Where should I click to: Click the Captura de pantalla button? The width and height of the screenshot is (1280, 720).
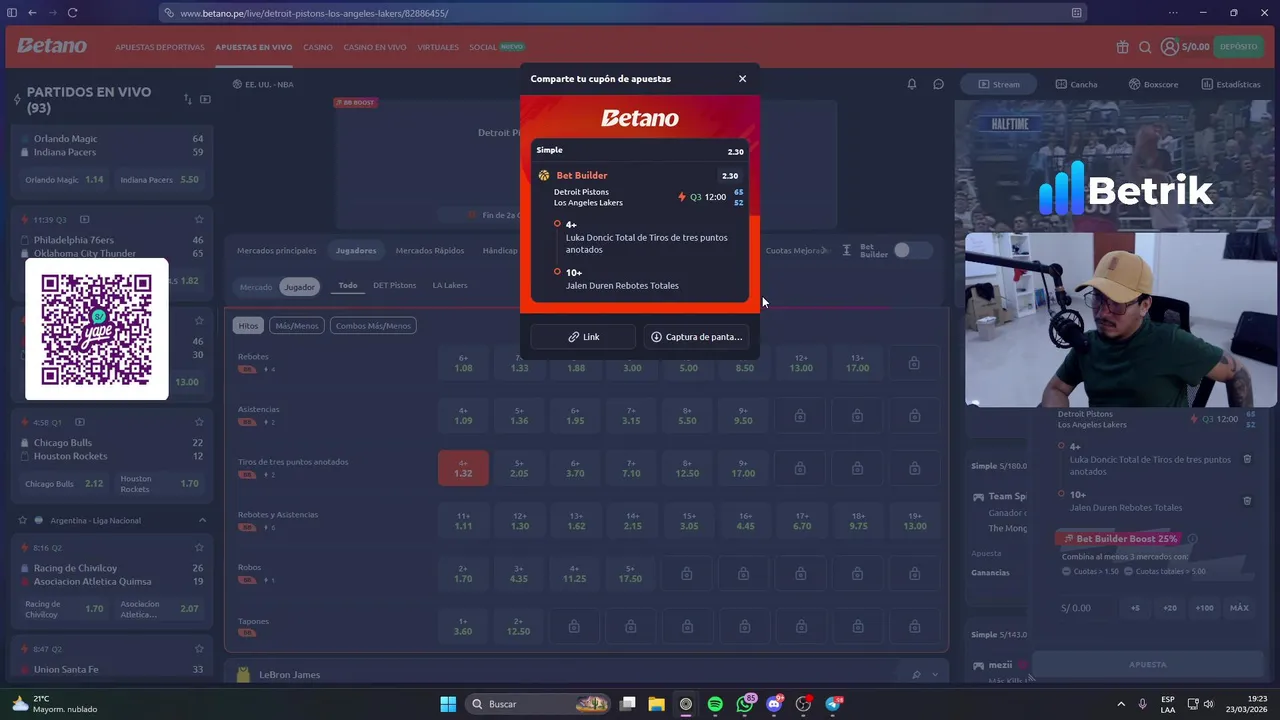[696, 337]
